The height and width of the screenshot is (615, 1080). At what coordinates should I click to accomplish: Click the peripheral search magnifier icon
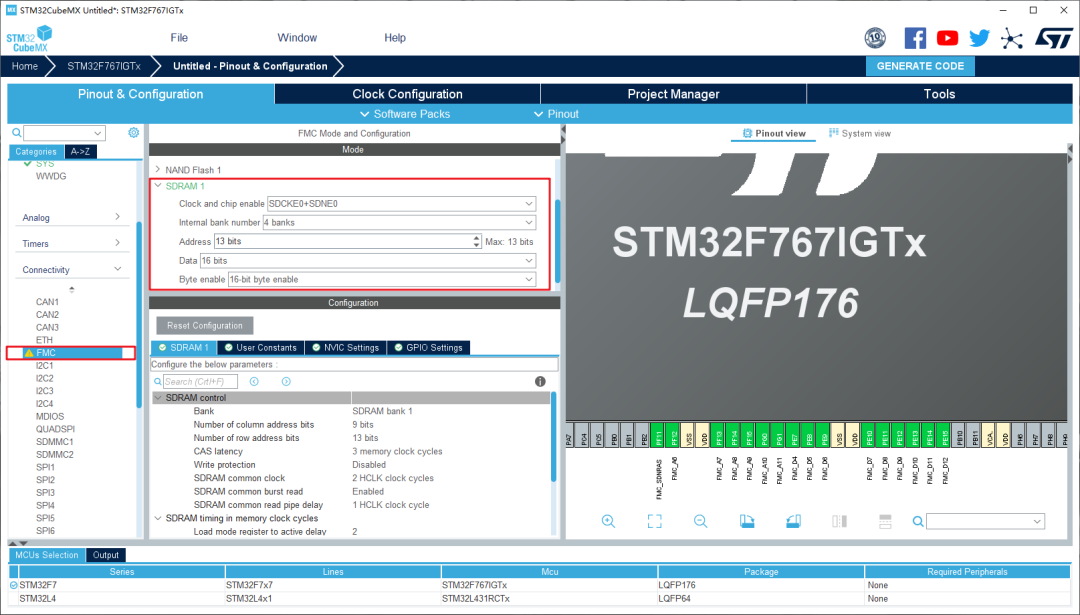(17, 133)
